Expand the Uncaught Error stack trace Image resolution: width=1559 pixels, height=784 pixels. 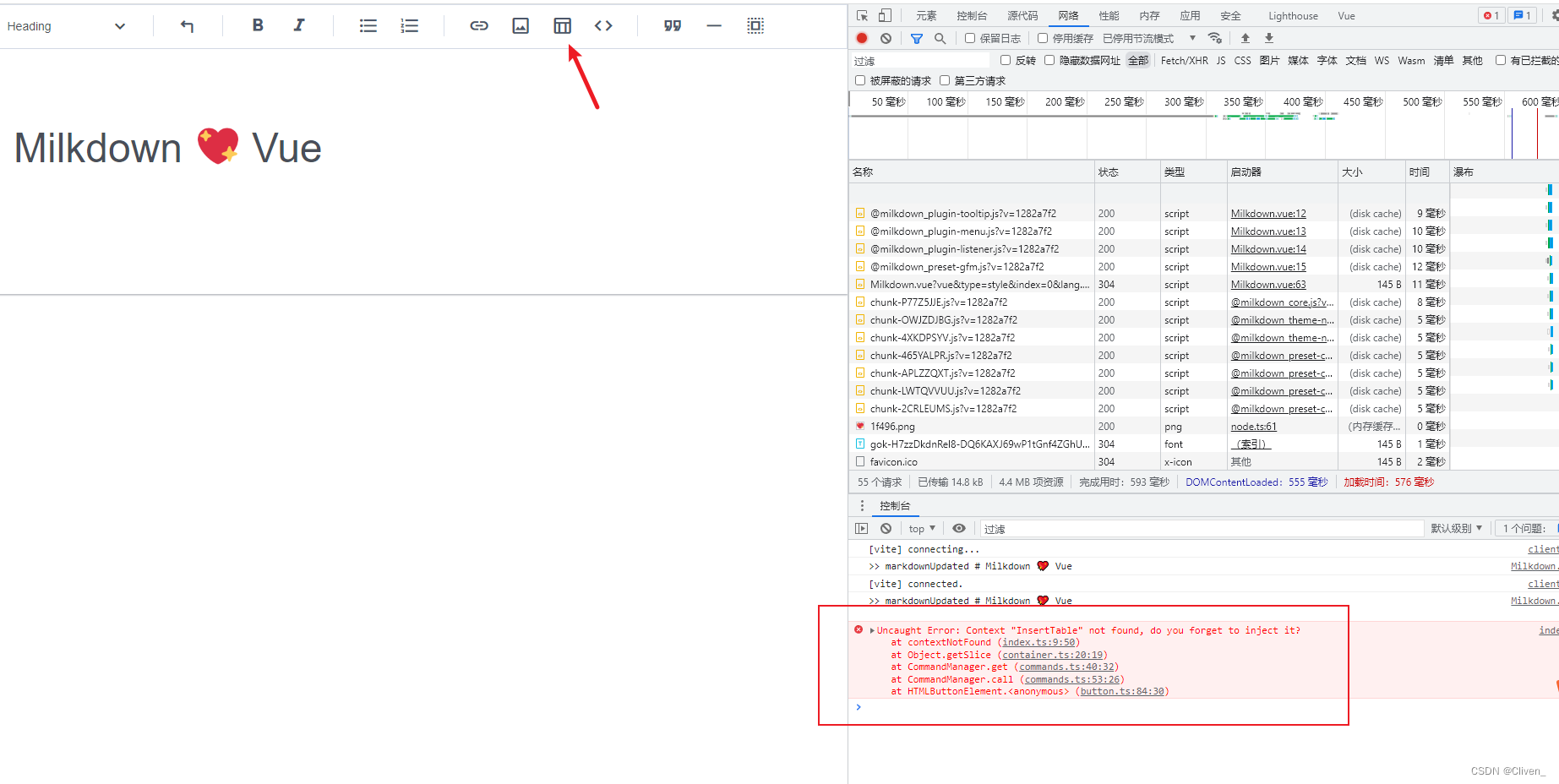pyautogui.click(x=872, y=630)
